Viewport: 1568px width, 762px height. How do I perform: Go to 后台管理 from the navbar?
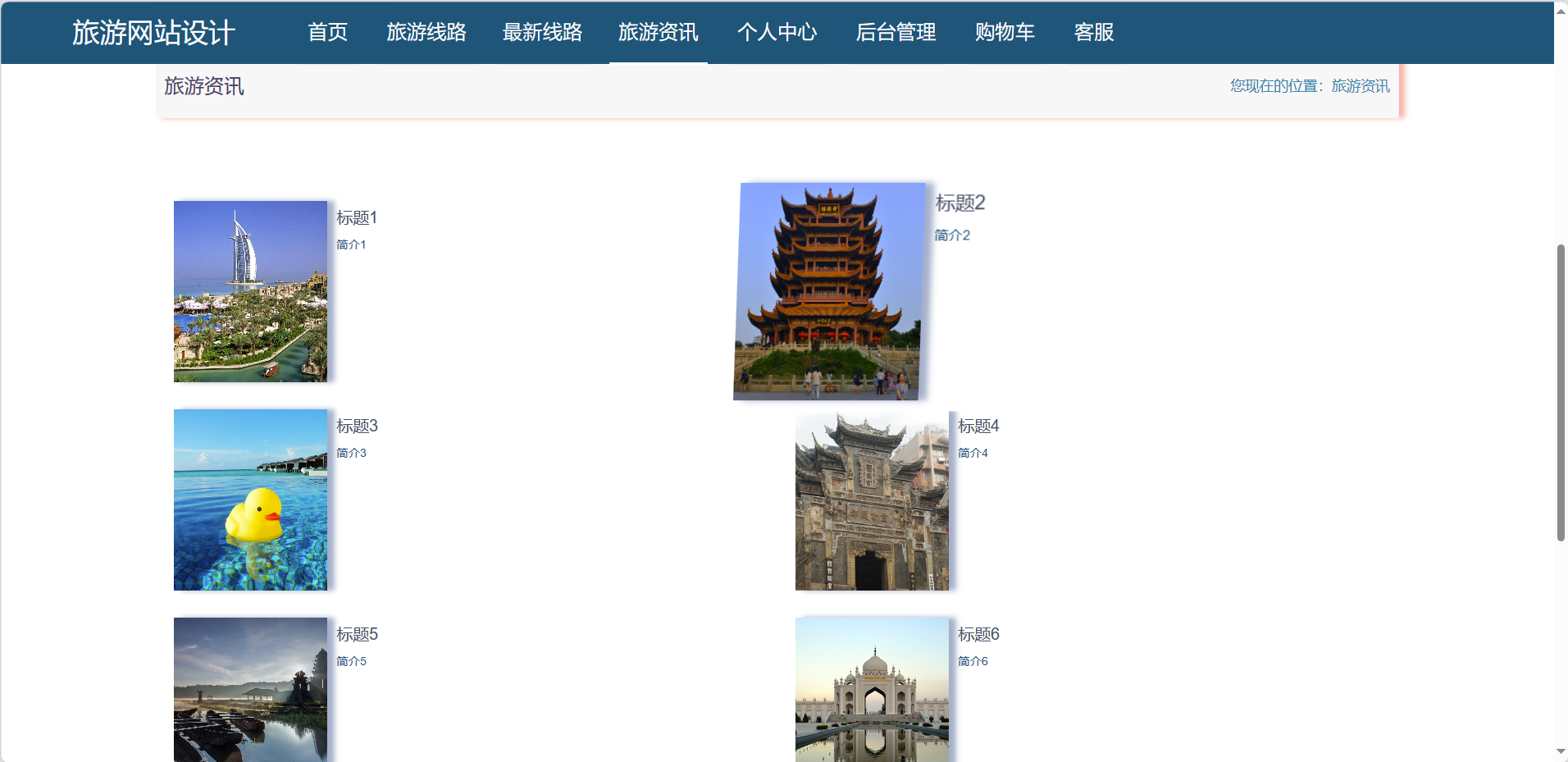pyautogui.click(x=895, y=33)
